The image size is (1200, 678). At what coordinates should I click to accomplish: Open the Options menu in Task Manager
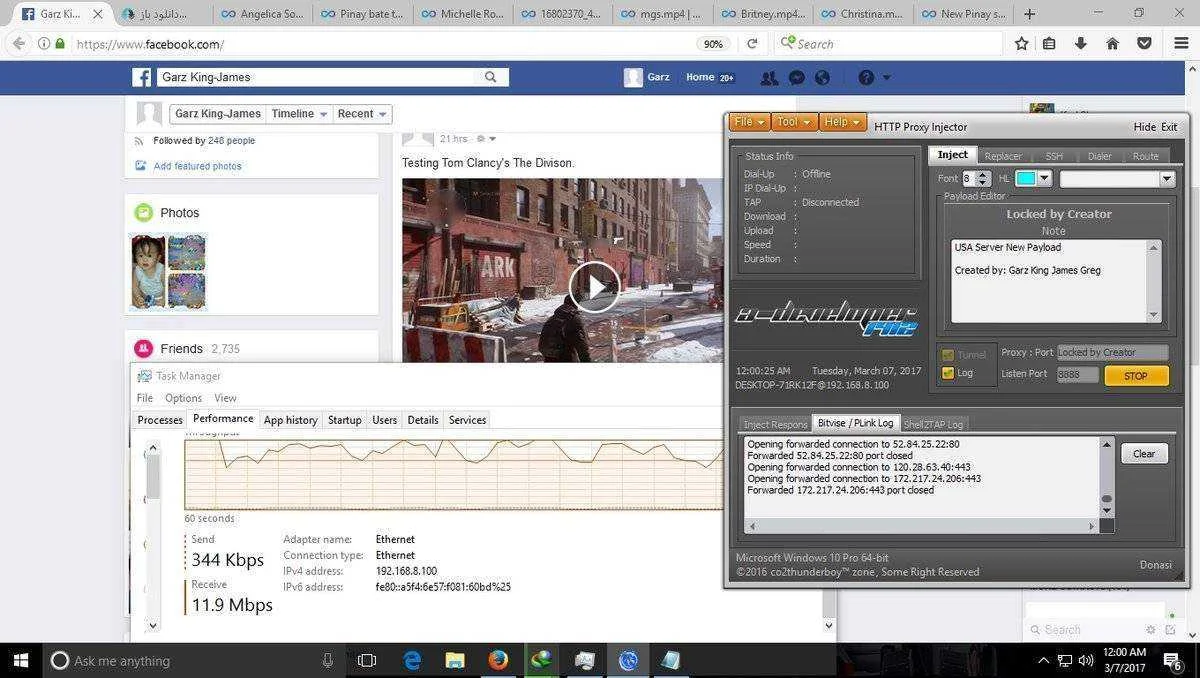[x=183, y=398]
